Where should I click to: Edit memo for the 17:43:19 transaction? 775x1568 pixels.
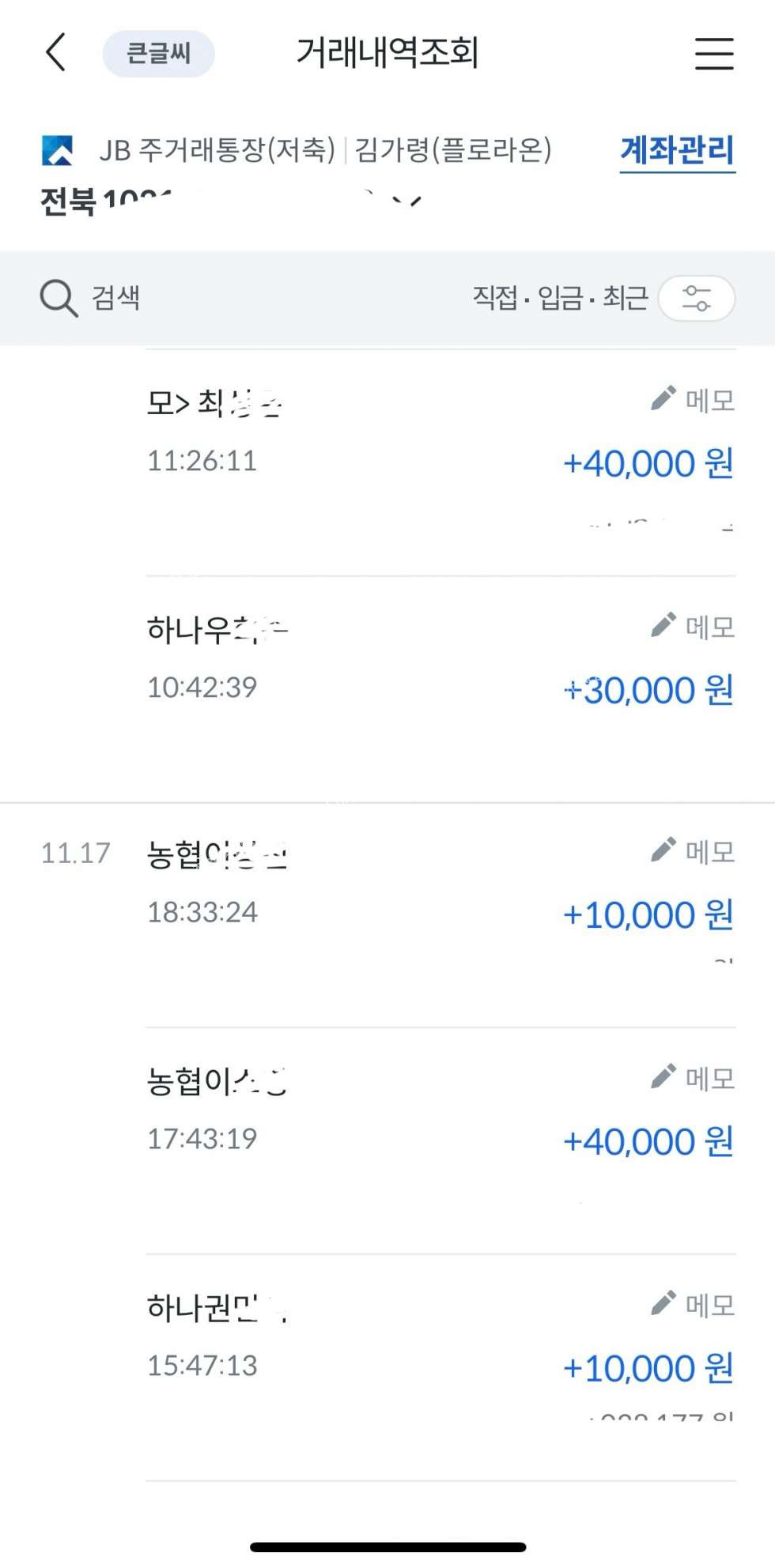tap(693, 1078)
